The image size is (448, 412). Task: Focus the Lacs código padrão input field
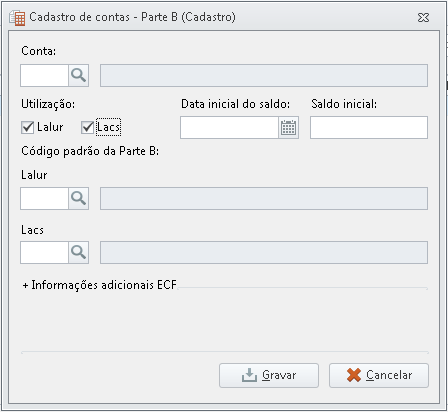[44, 252]
